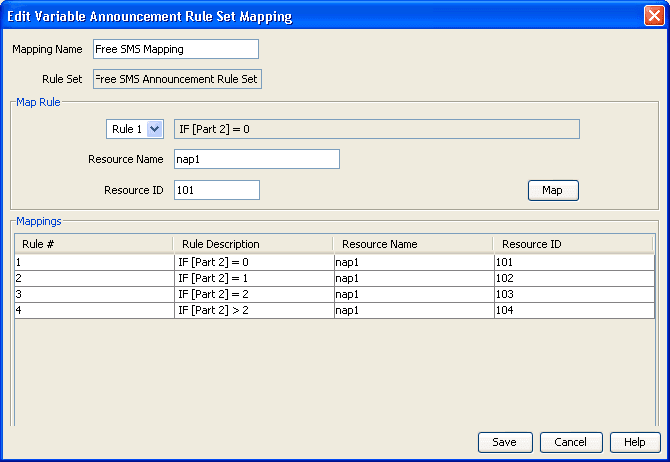Click nap1 in the row with ID 103
This screenshot has height=462, width=670.
pyautogui.click(x=414, y=294)
